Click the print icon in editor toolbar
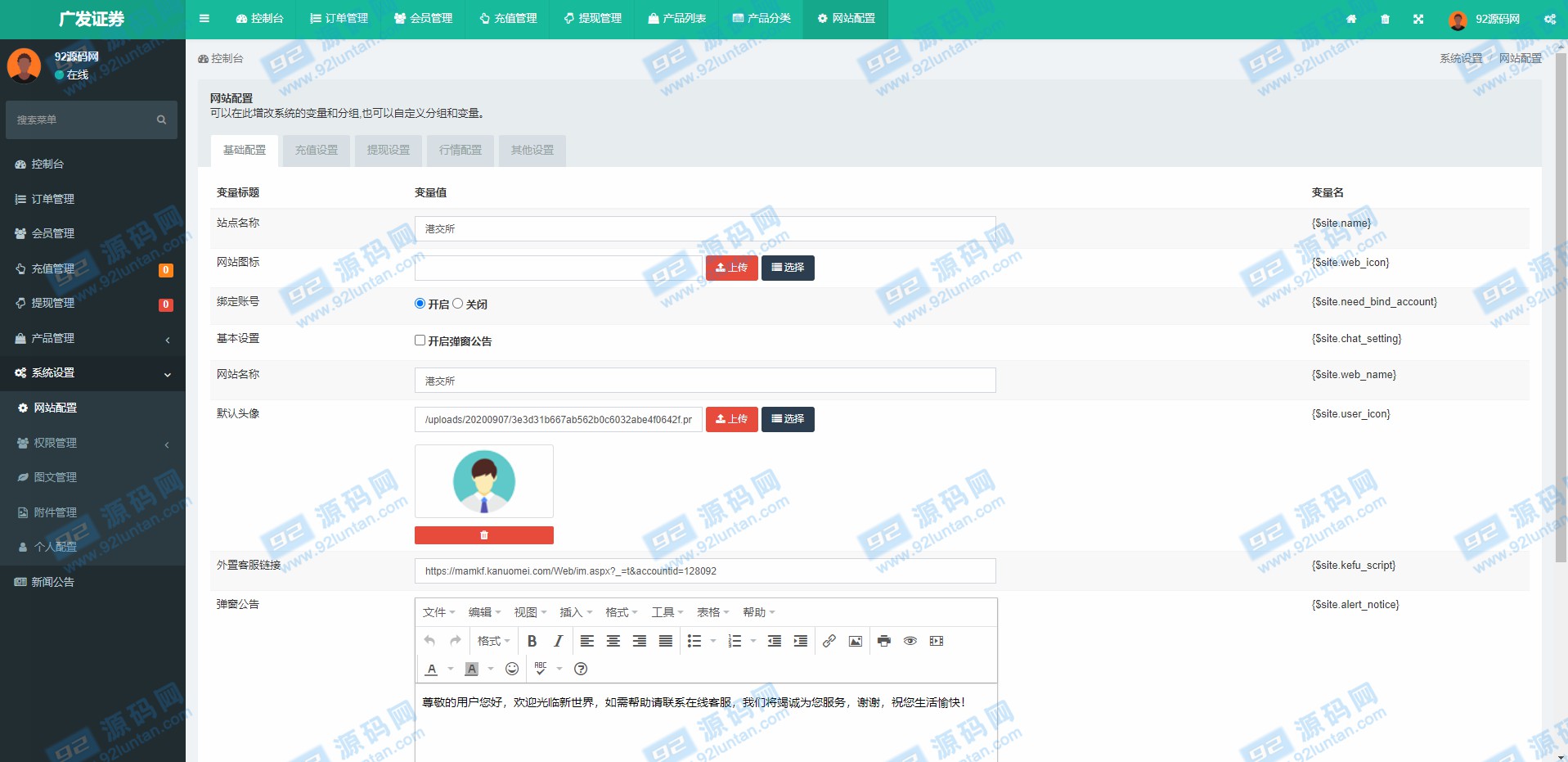This screenshot has width=1568, height=762. click(x=883, y=641)
